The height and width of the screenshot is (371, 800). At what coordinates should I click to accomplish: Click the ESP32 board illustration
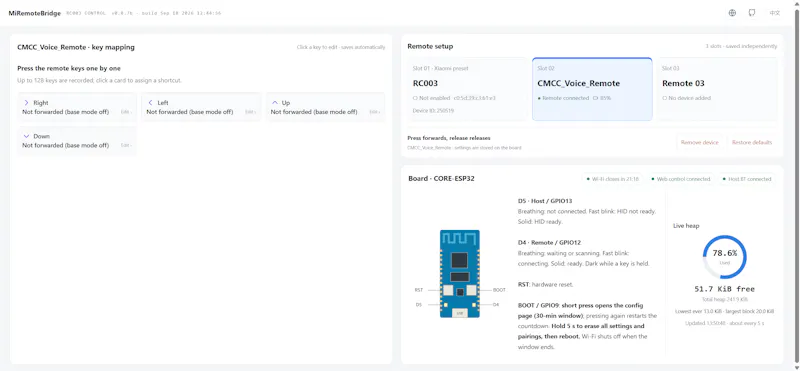[x=460, y=274]
